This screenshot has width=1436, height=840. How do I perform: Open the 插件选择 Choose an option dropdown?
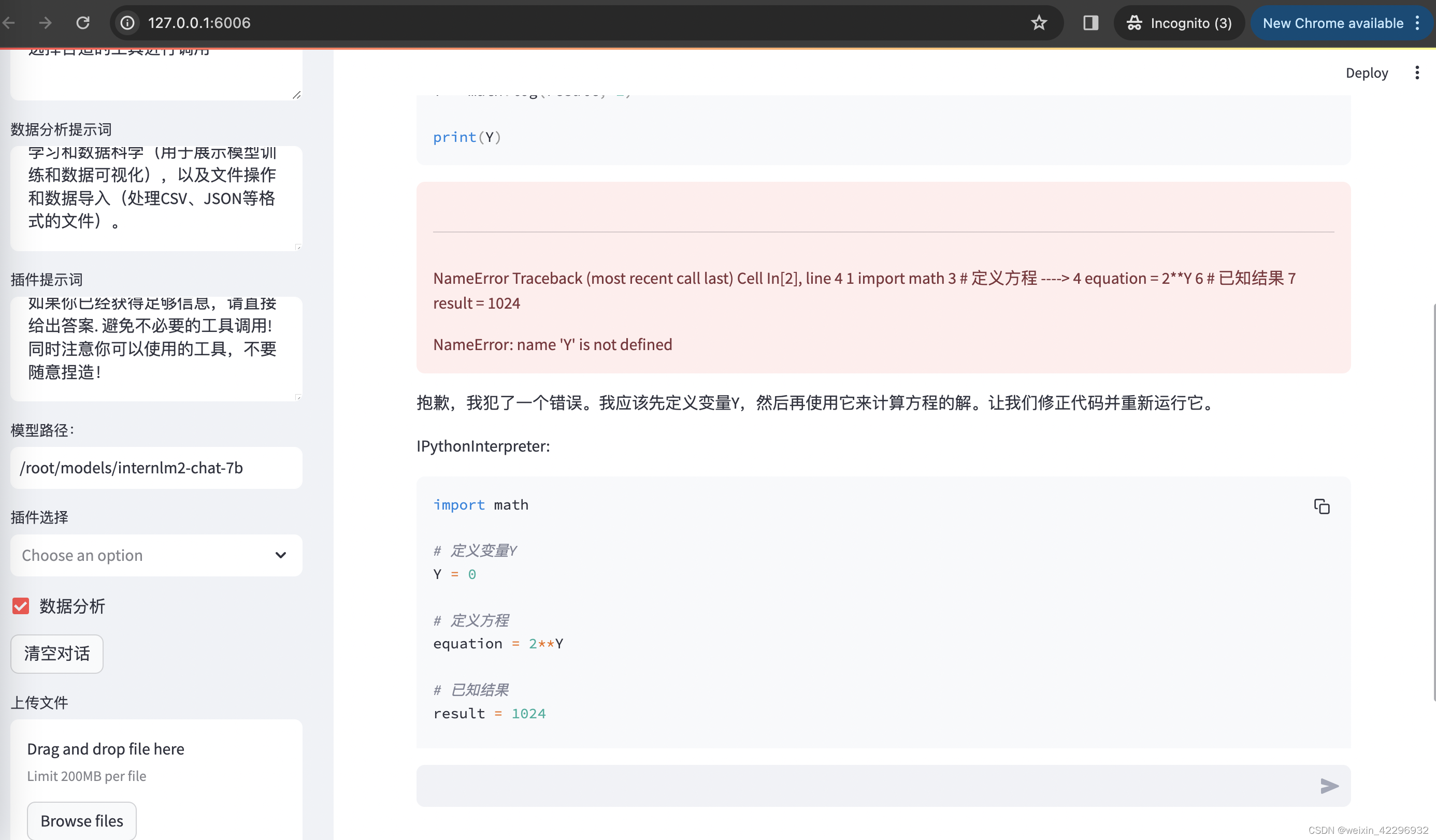point(142,555)
